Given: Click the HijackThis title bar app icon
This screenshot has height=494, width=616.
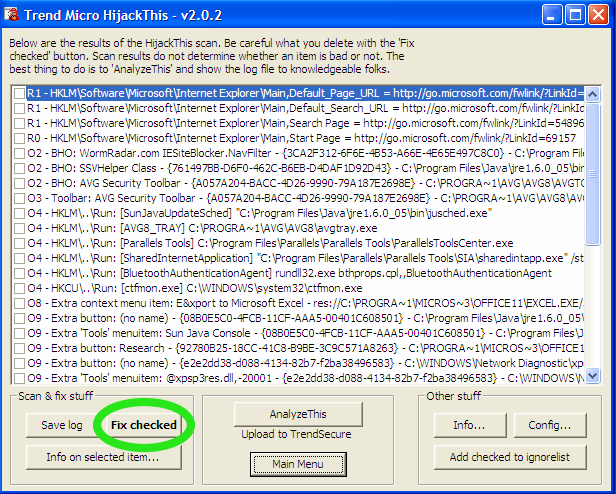Looking at the screenshot, I should (12, 15).
